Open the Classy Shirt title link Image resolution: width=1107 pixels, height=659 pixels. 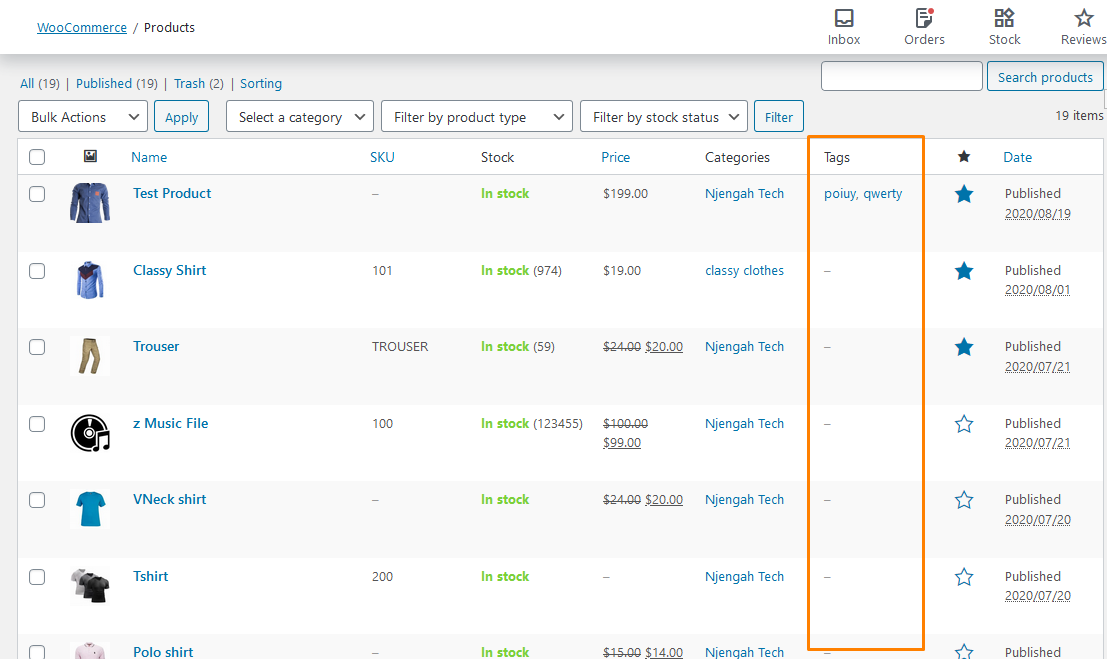click(x=169, y=271)
